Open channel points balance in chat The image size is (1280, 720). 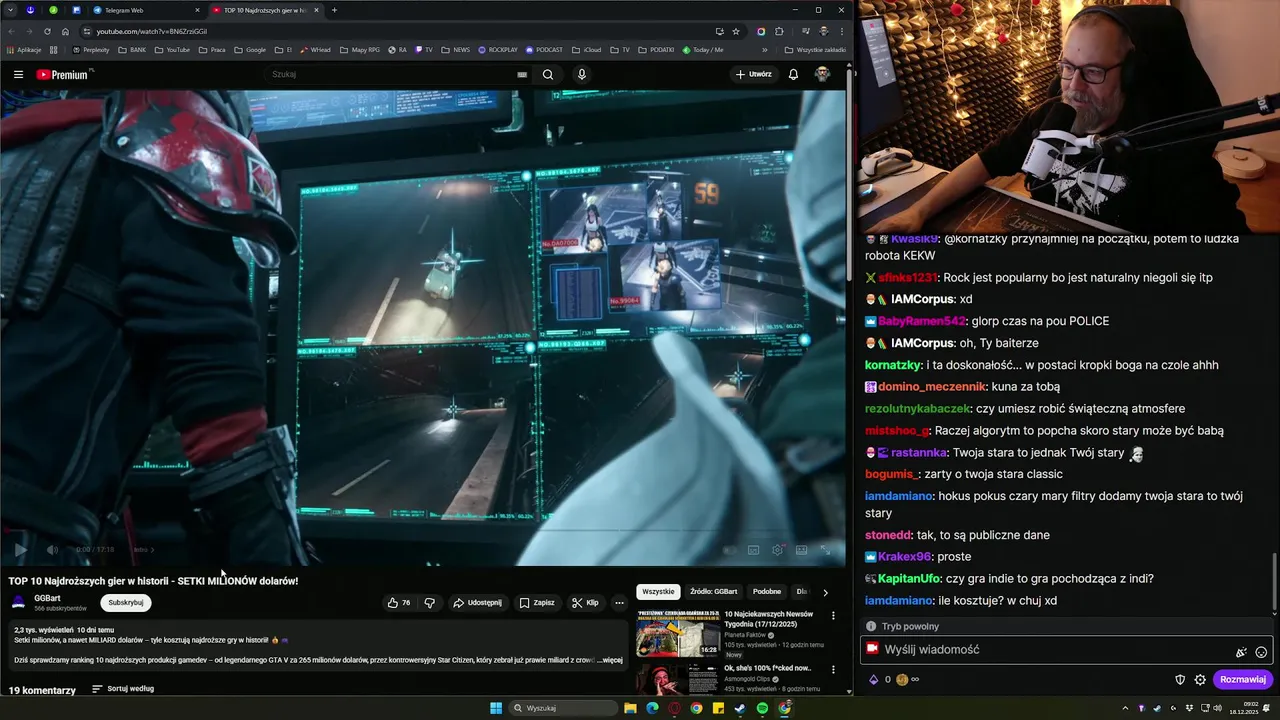click(908, 680)
